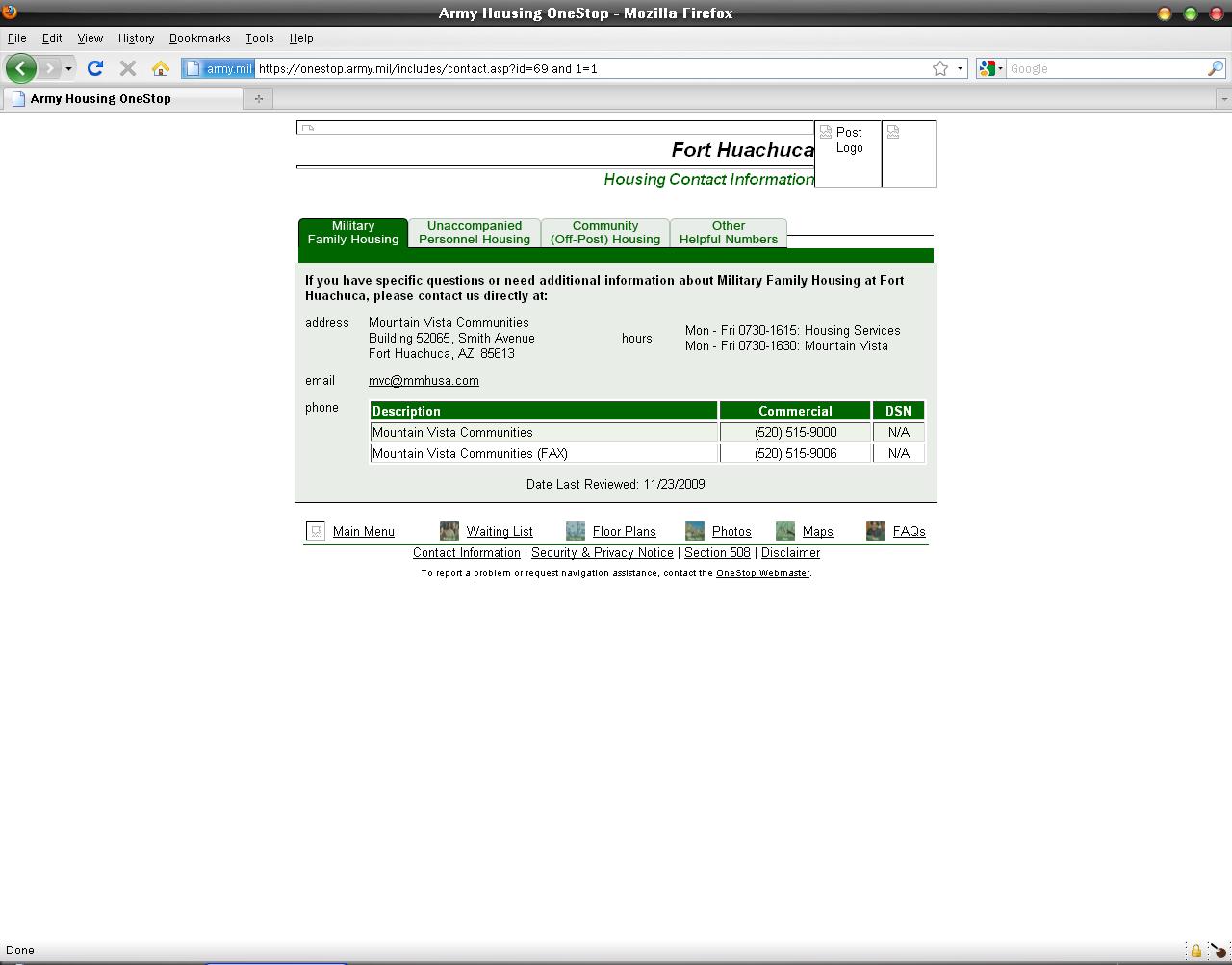Image resolution: width=1232 pixels, height=965 pixels.
Task: Minimize the Firefox window
Action: (x=1165, y=13)
